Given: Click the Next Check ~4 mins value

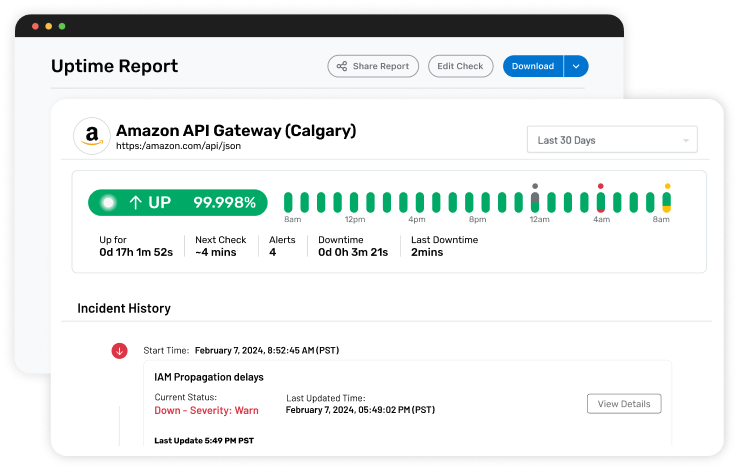Looking at the screenshot, I should [216, 252].
